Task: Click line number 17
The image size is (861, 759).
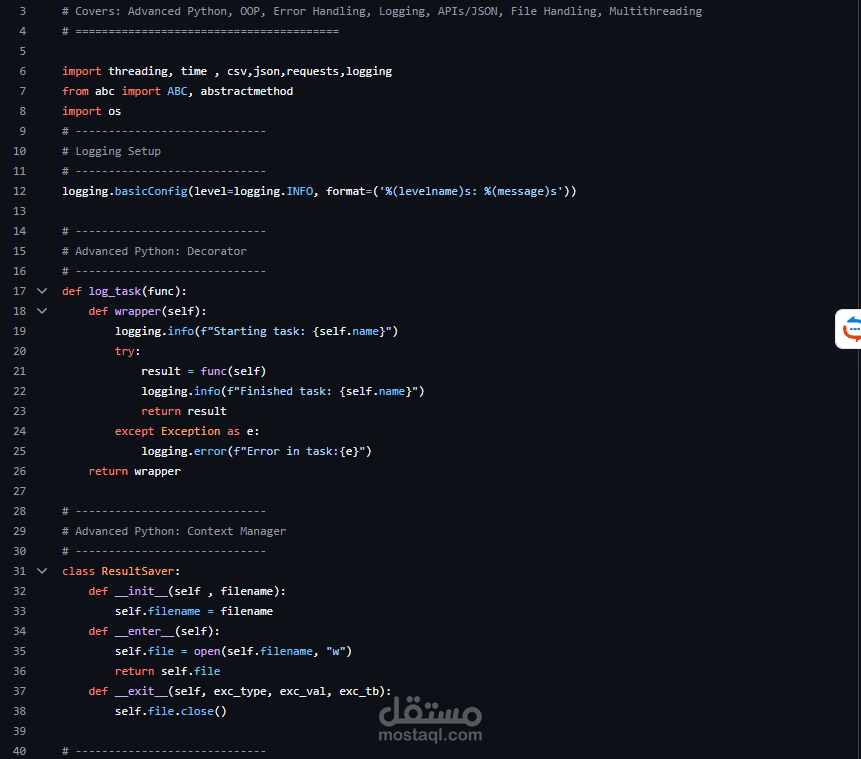Action: [19, 291]
